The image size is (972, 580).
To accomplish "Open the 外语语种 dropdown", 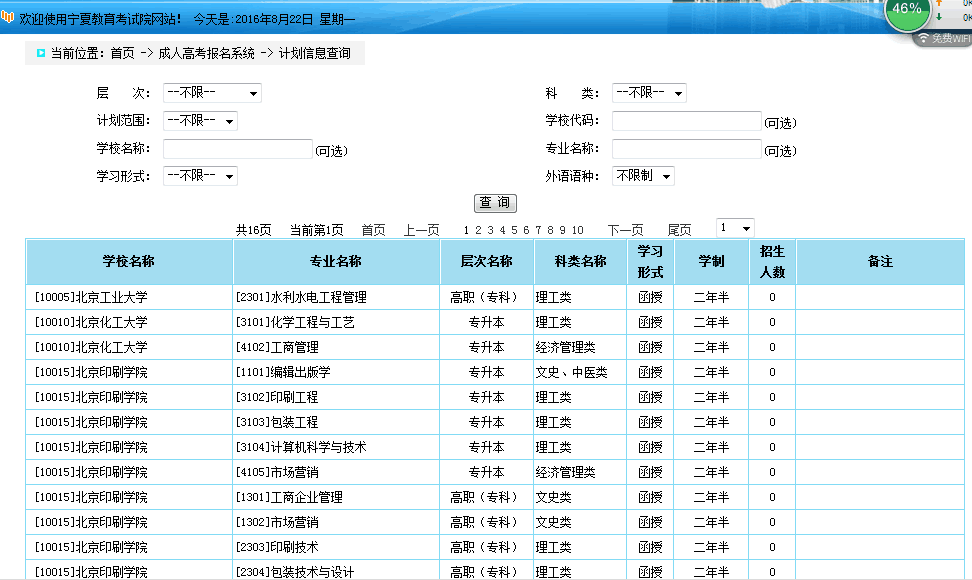I will tap(643, 176).
